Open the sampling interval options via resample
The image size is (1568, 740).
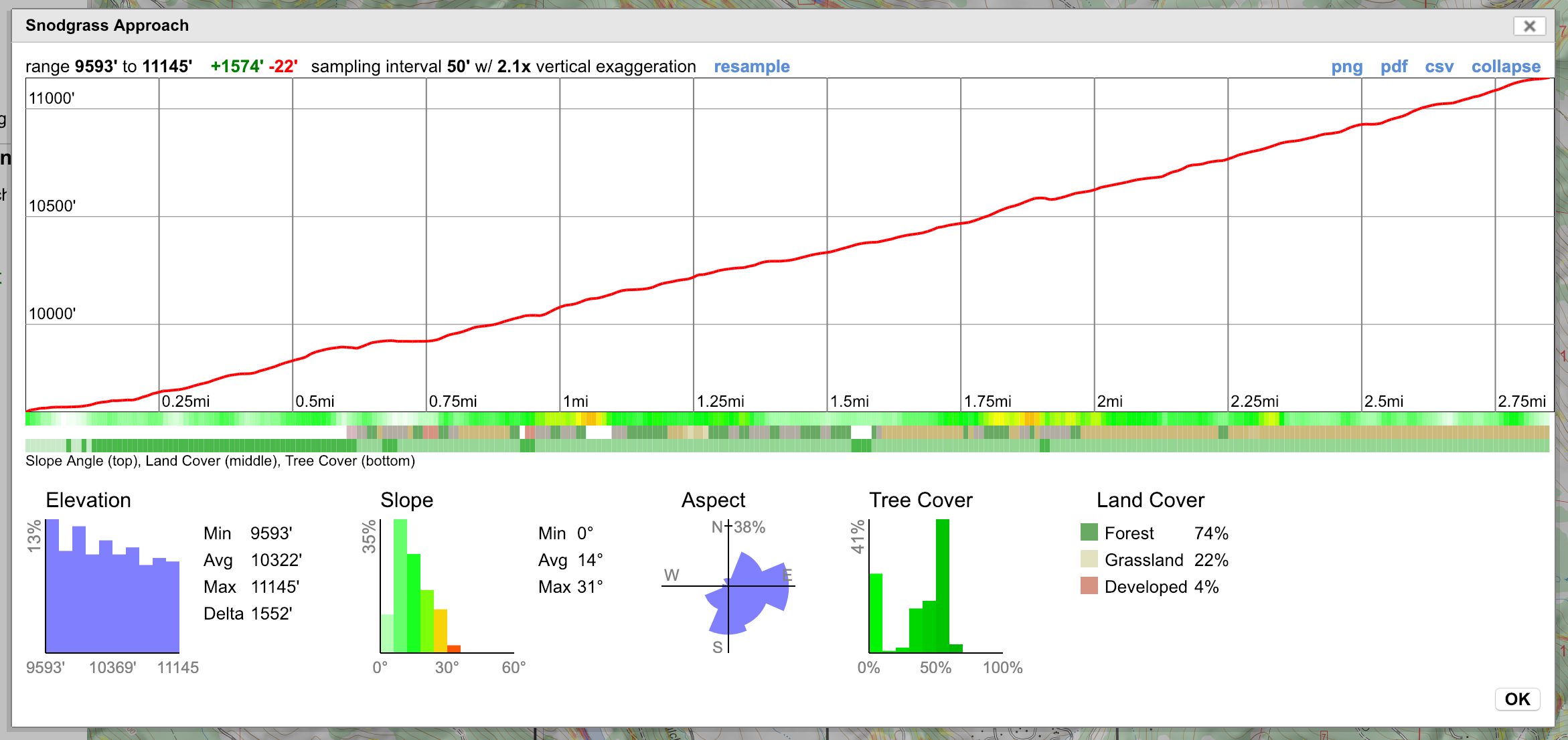pos(752,66)
